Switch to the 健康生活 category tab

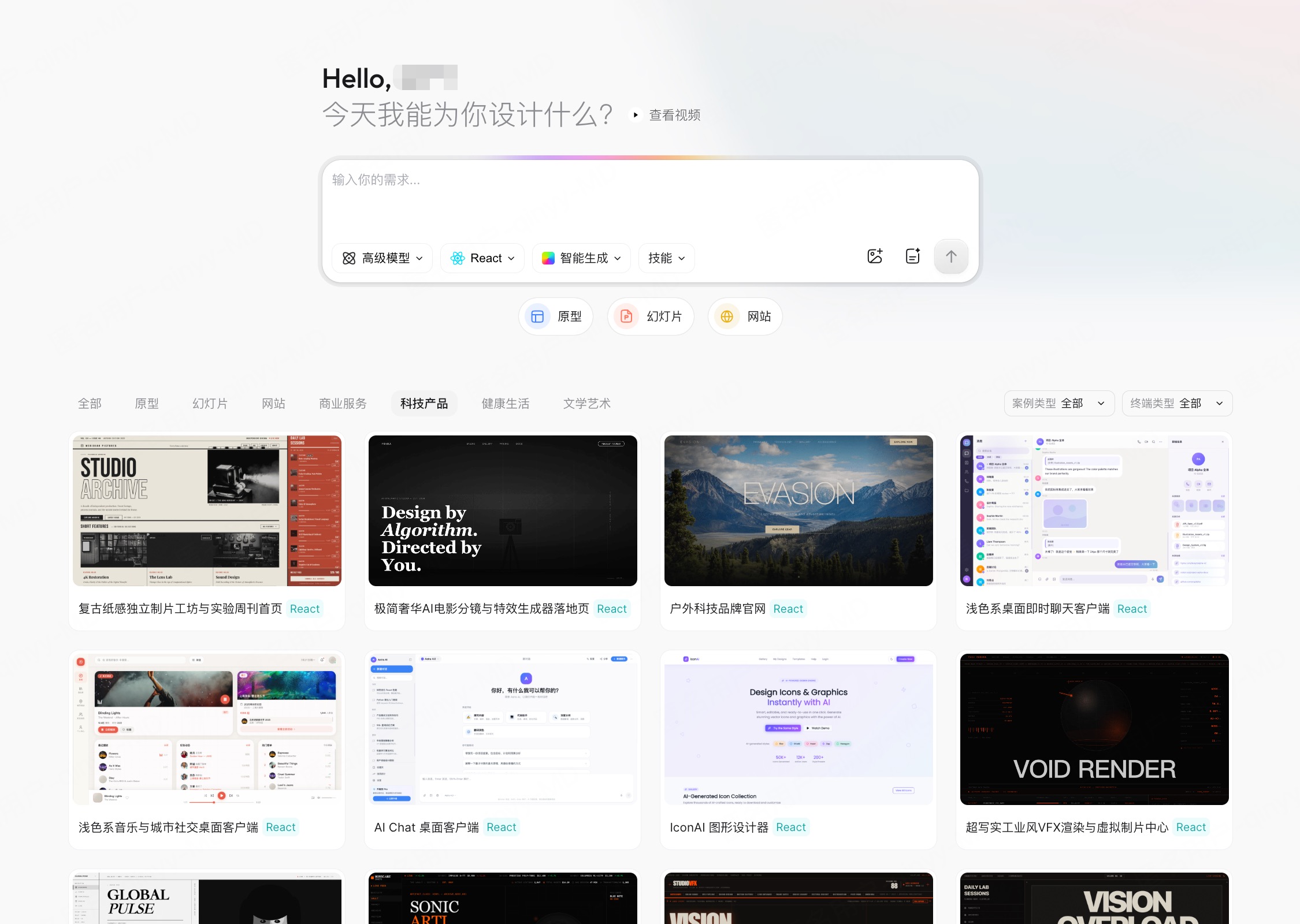(506, 404)
